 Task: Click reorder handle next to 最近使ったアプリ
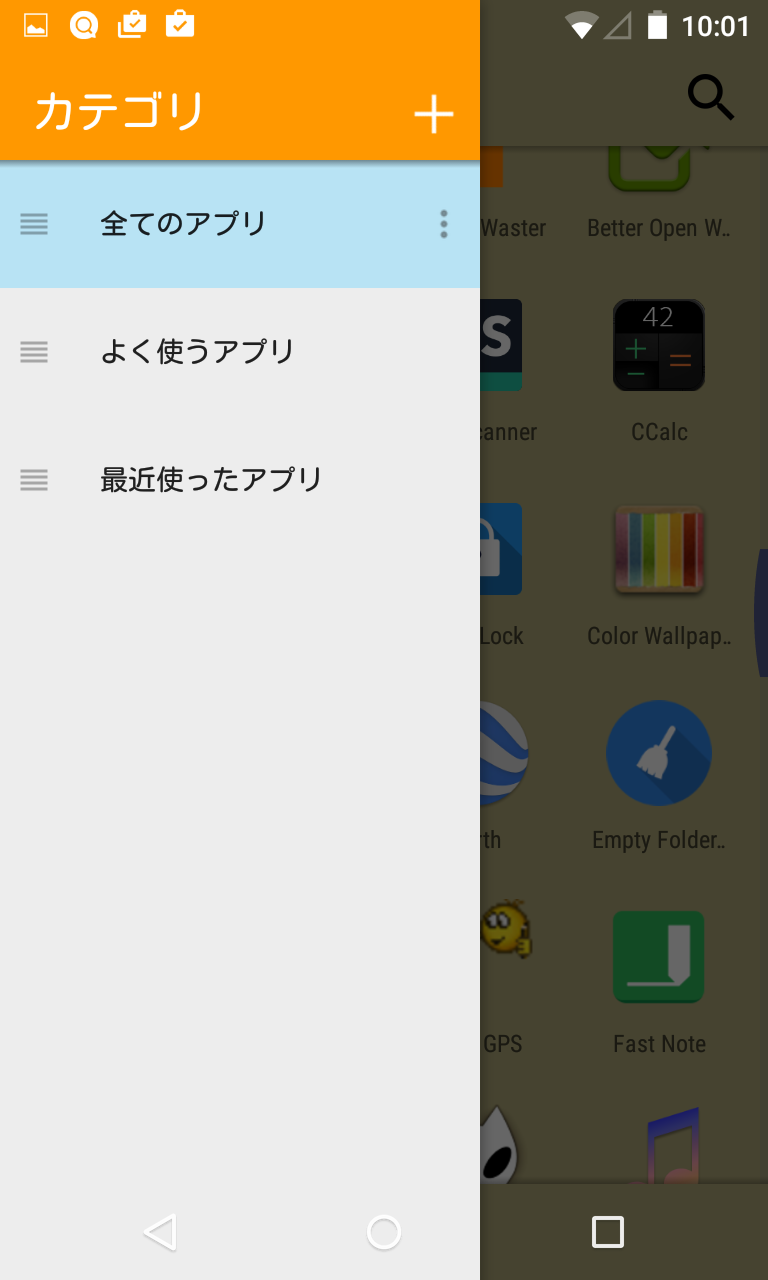34,480
